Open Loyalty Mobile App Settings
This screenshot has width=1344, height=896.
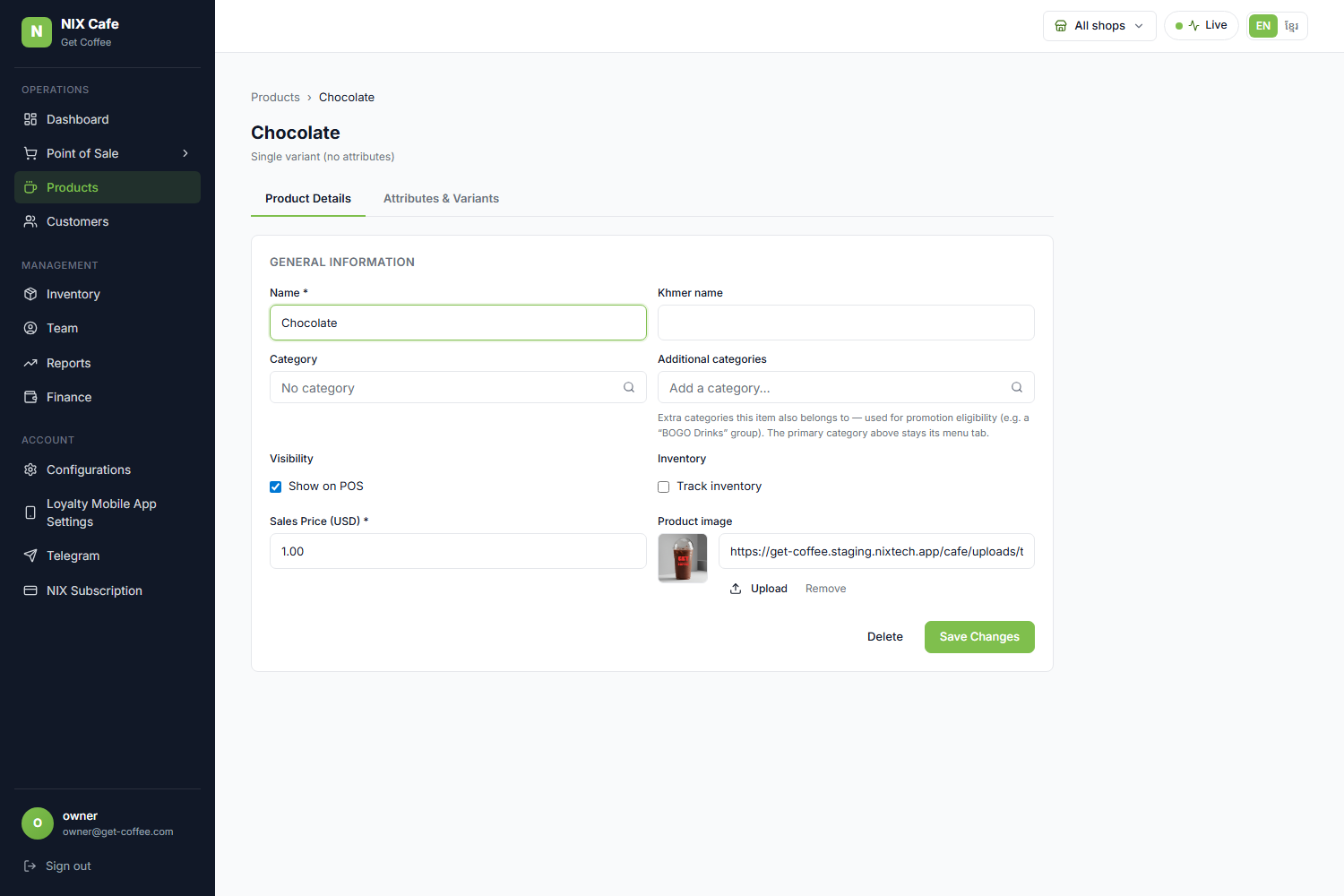click(x=108, y=513)
